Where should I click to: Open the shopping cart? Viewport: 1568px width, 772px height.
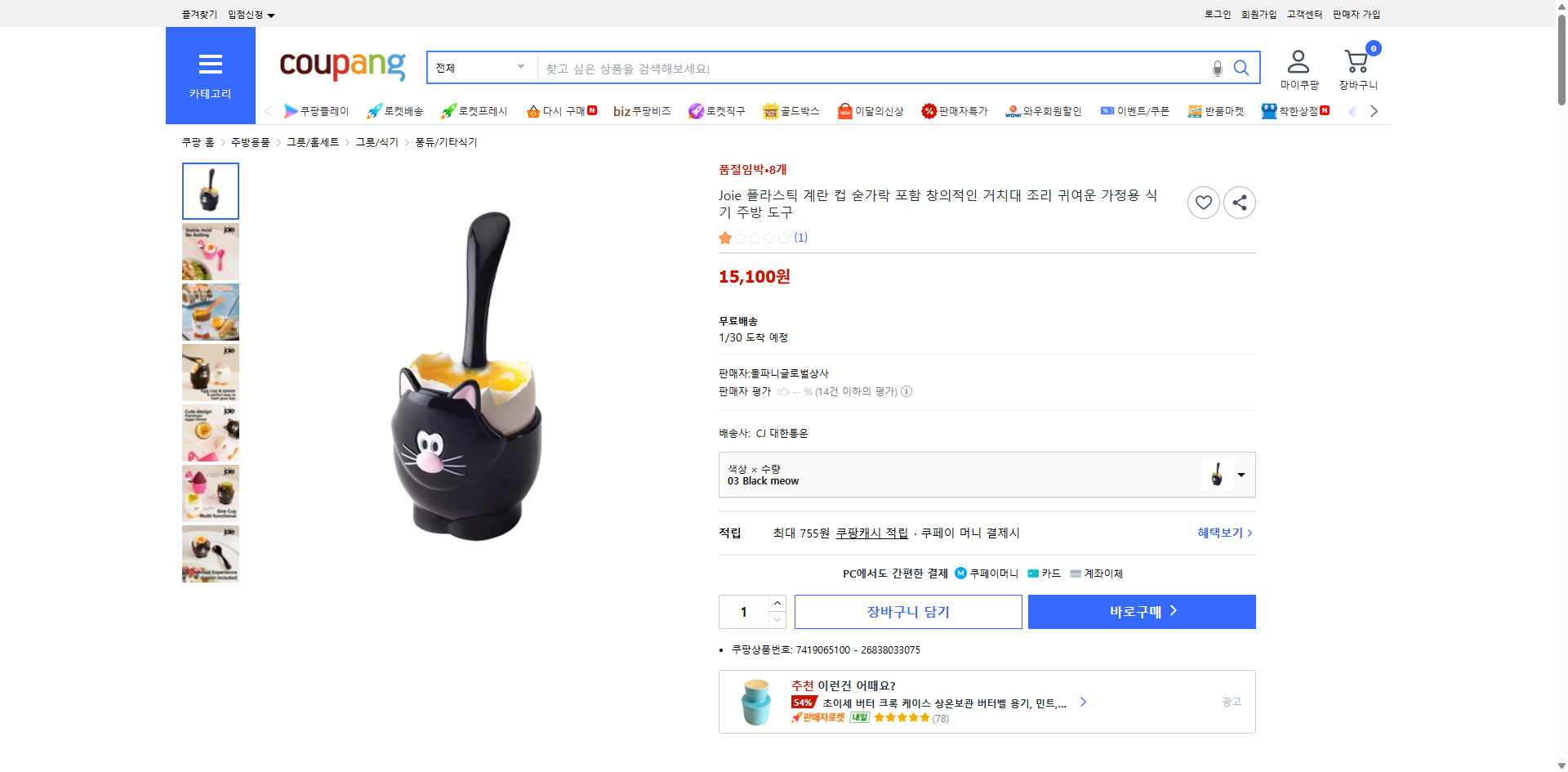tap(1357, 61)
